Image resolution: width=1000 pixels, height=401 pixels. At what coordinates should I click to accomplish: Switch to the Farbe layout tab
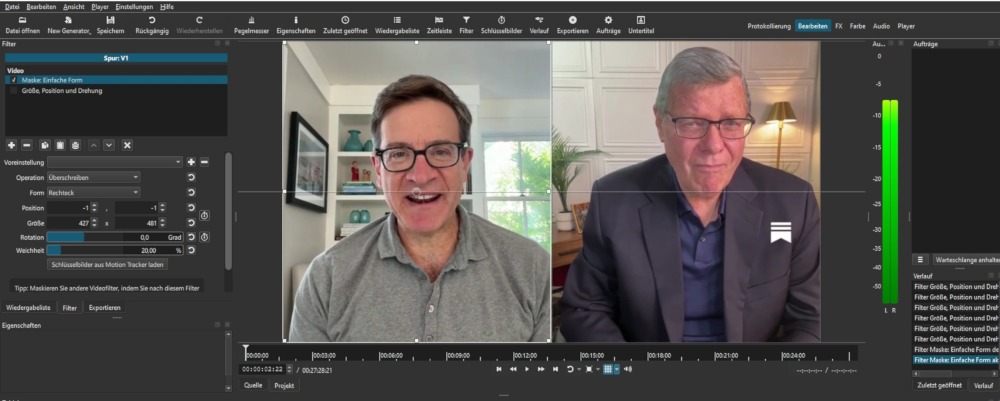(857, 26)
